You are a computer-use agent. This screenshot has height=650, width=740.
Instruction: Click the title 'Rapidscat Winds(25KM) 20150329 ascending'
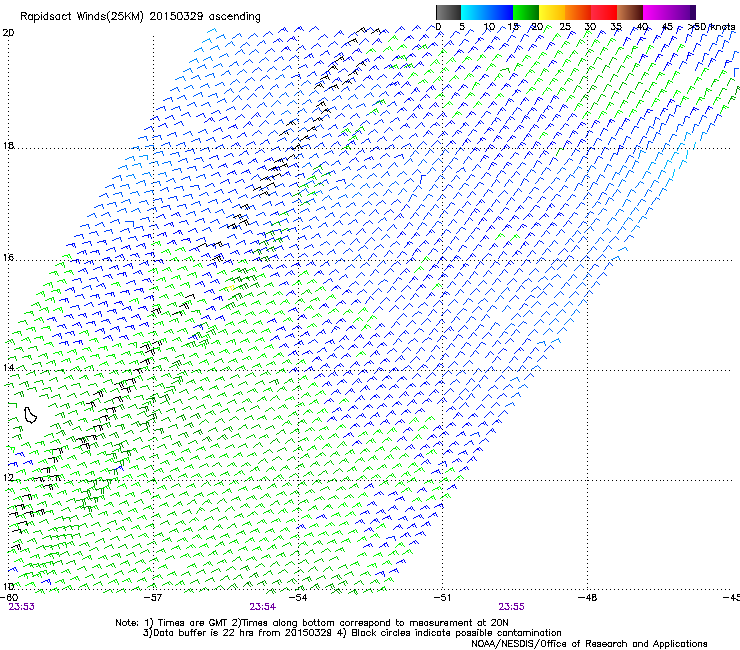140,17
